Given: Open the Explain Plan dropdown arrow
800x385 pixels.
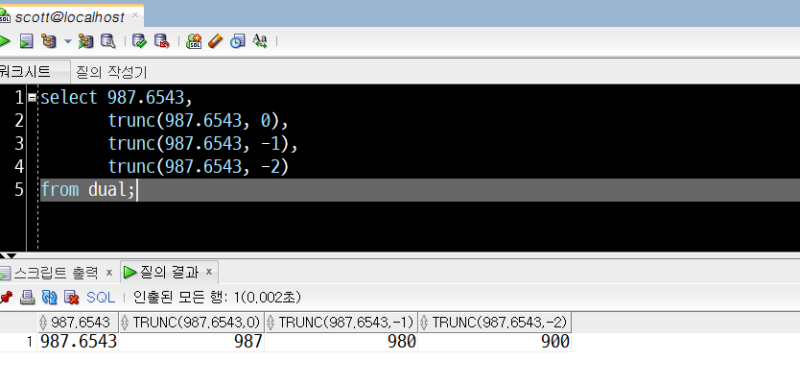Looking at the screenshot, I should 67,41.
